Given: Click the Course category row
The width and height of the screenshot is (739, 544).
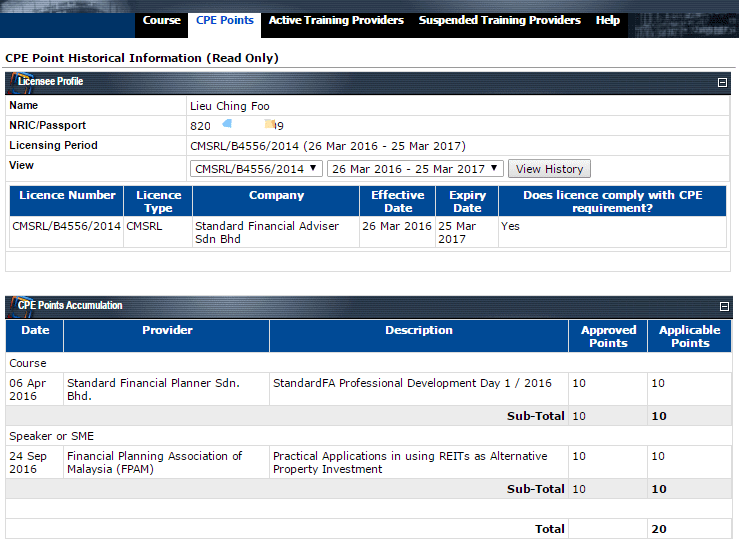Looking at the screenshot, I should coord(369,363).
